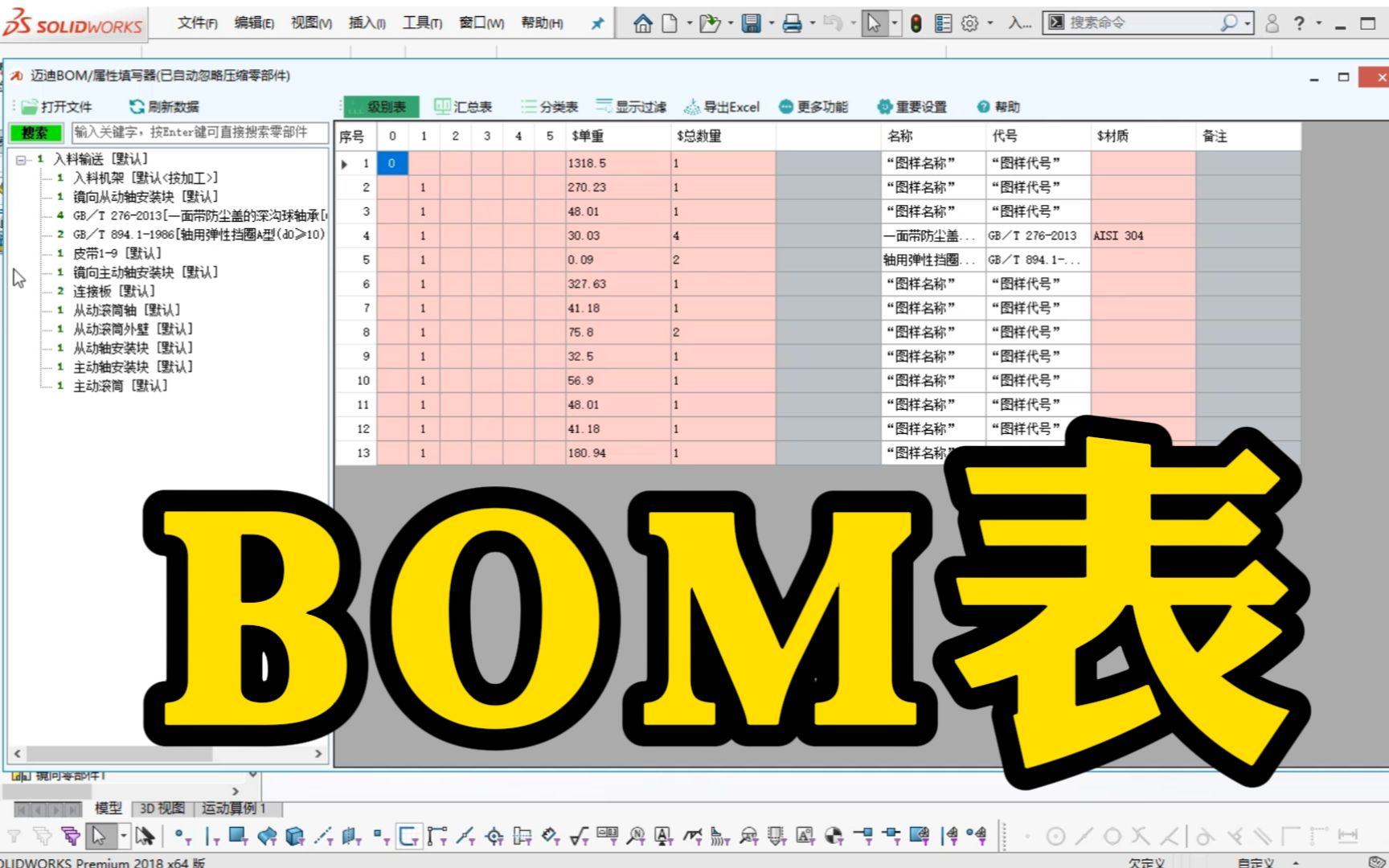Image resolution: width=1389 pixels, height=868 pixels.
Task: Create a new document with the blank page icon
Action: pyautogui.click(x=670, y=23)
